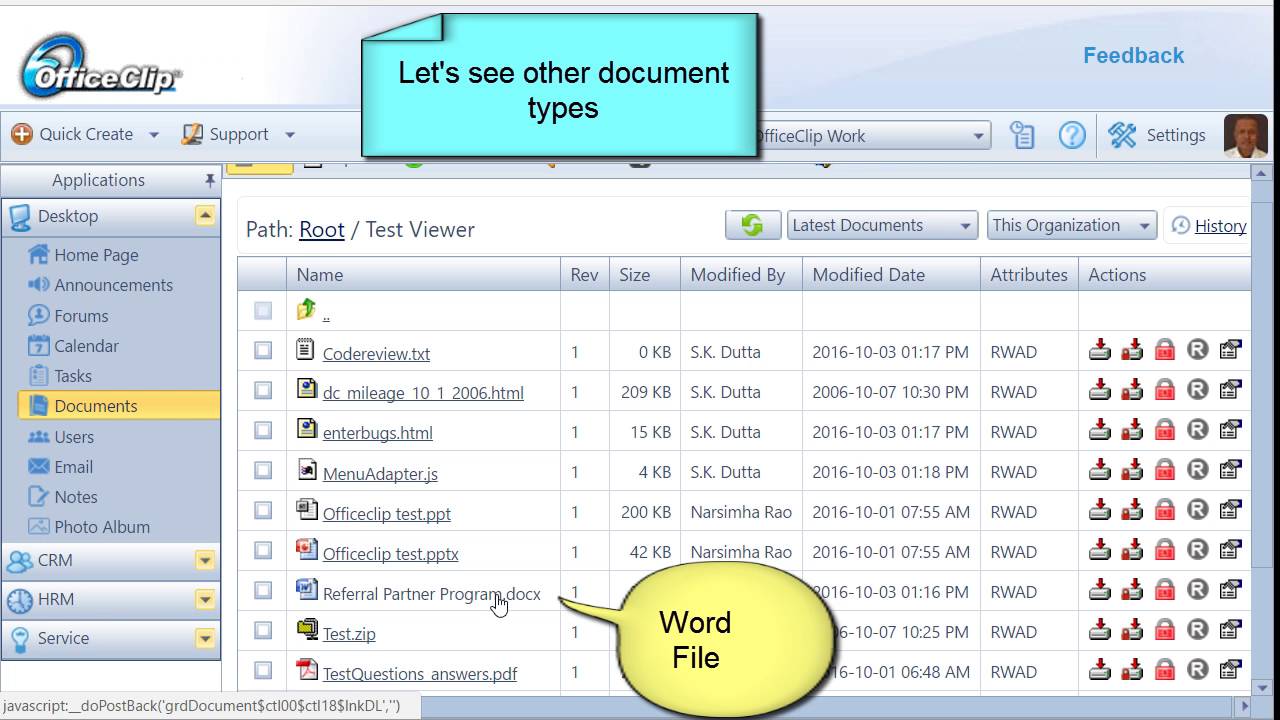This screenshot has height=720, width=1280.
Task: Lock the Officeclip test.pptx document
Action: [x=1164, y=549]
